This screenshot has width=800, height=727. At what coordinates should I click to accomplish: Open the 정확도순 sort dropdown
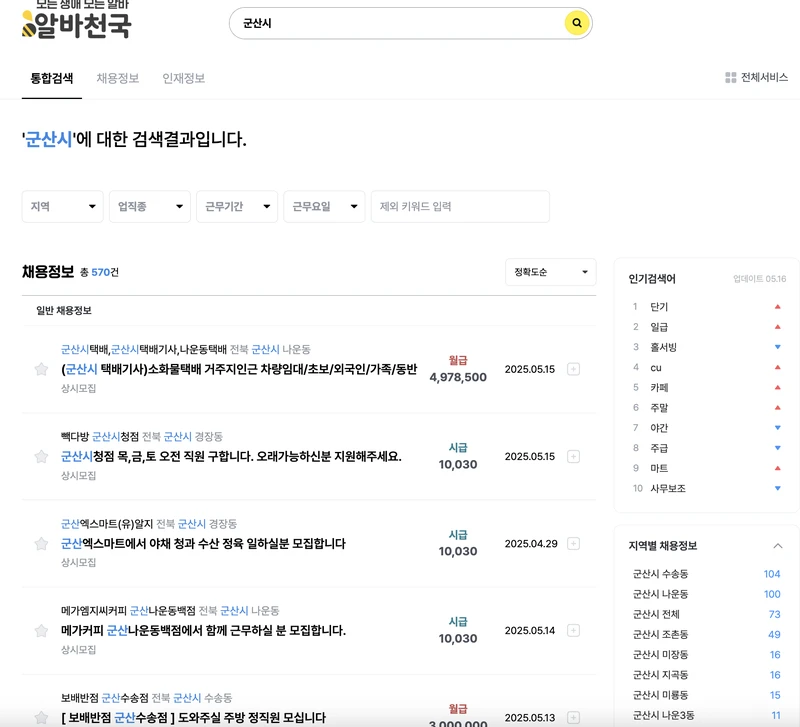click(x=551, y=272)
